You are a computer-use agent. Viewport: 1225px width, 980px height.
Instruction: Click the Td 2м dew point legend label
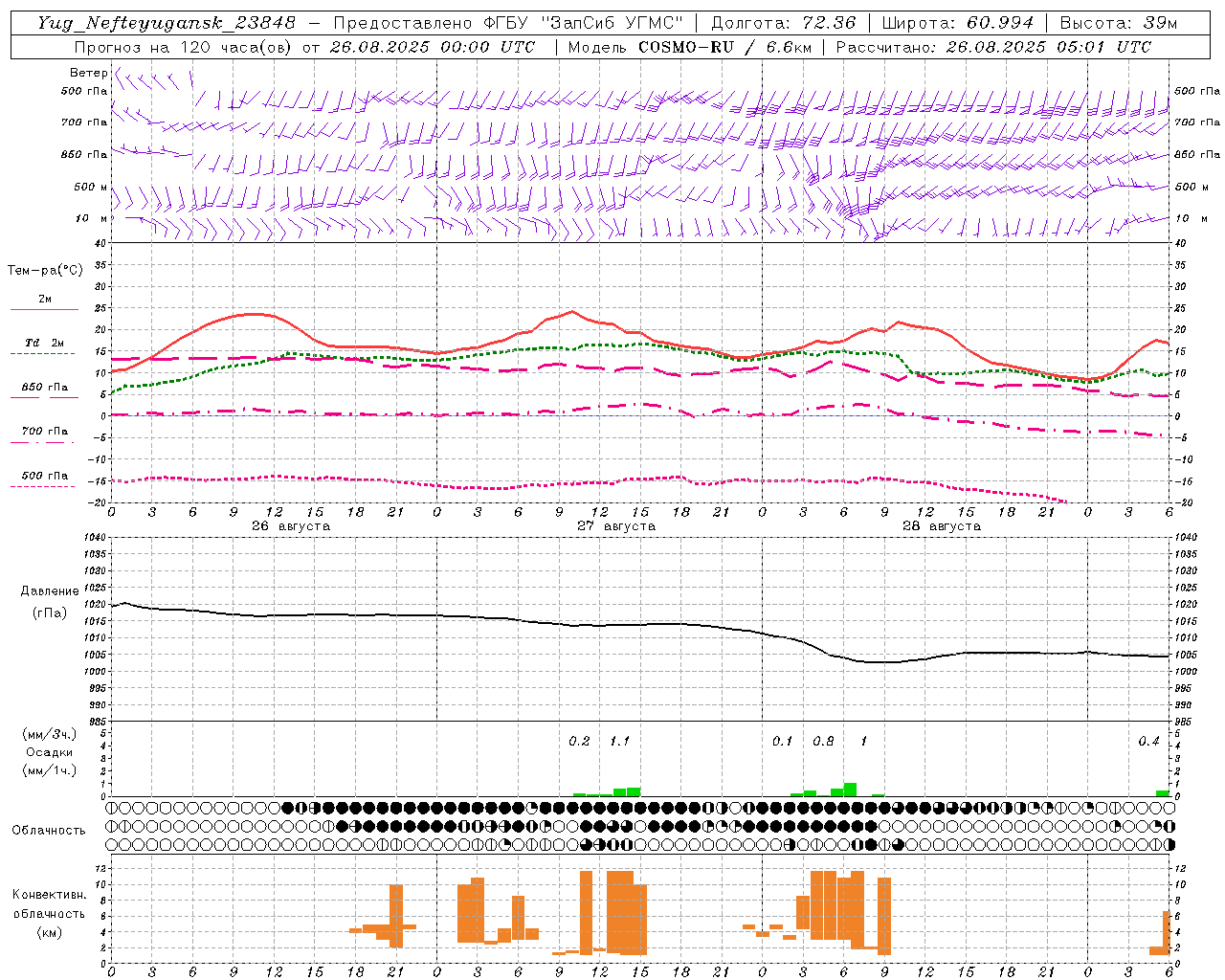tap(45, 343)
